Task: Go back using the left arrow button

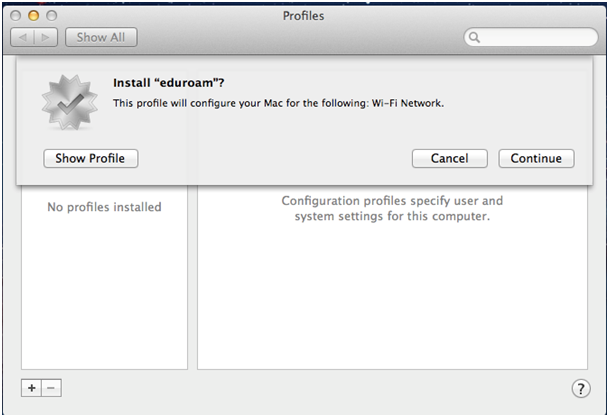Action: click(x=23, y=37)
